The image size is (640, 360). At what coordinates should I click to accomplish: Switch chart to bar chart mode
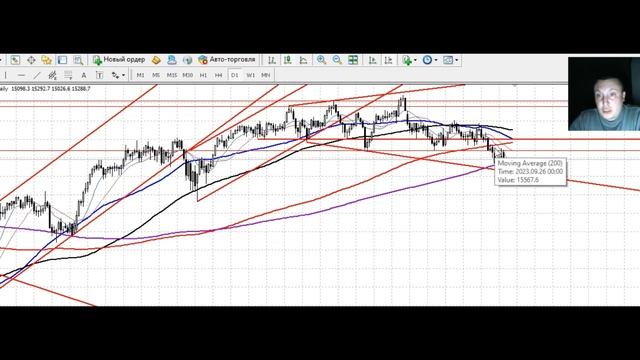pos(272,60)
